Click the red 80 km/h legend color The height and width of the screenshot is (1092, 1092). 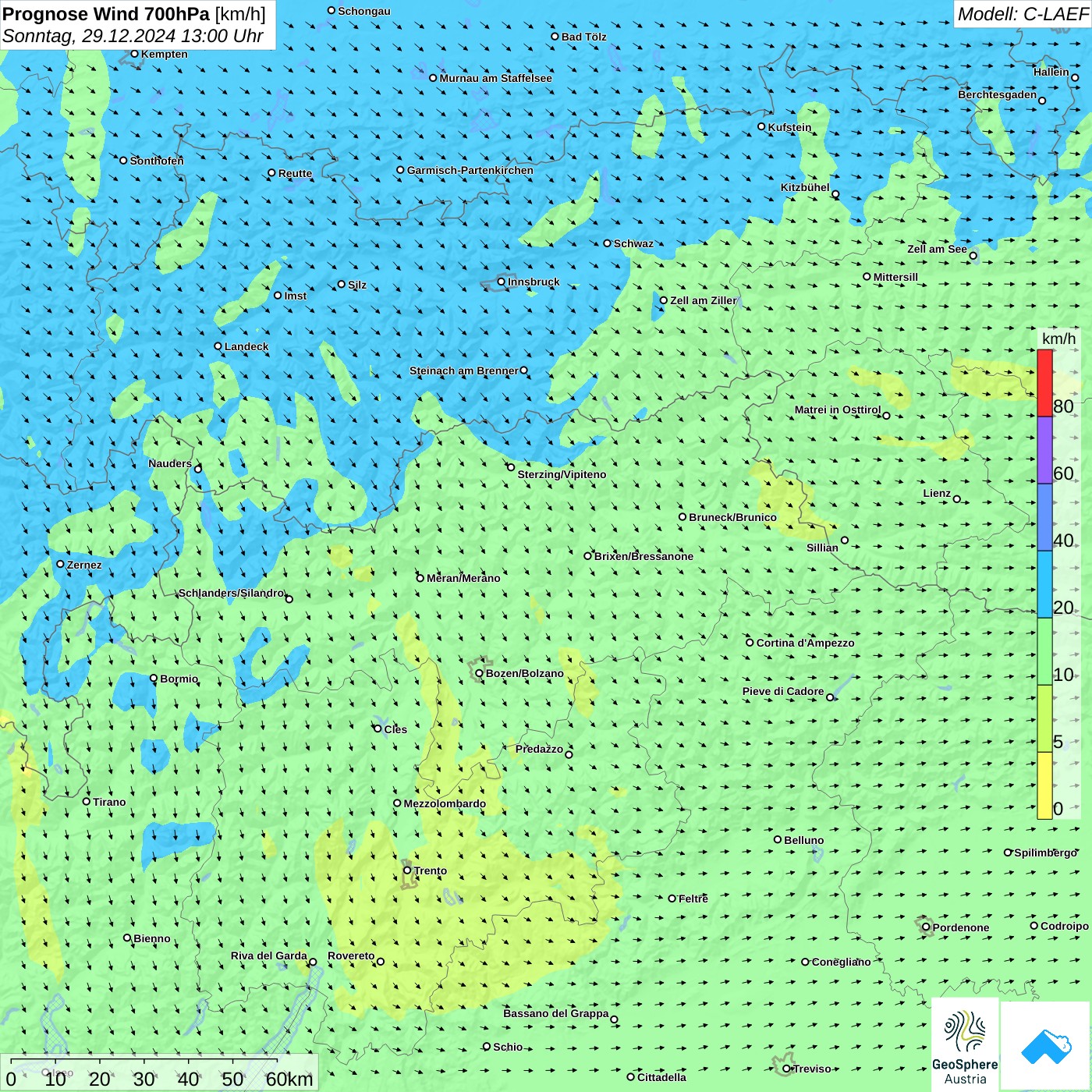pos(1044,383)
